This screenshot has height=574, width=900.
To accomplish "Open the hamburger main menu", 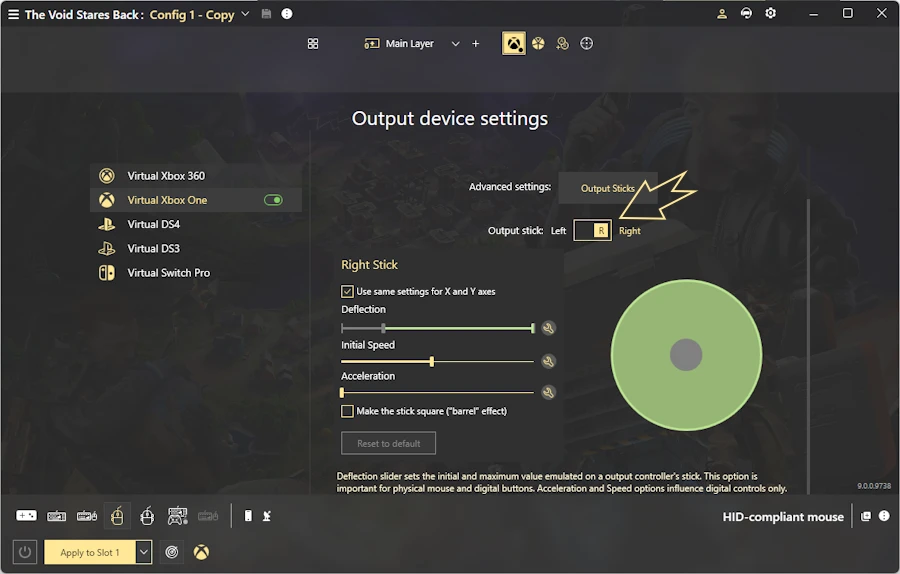I will [x=13, y=14].
